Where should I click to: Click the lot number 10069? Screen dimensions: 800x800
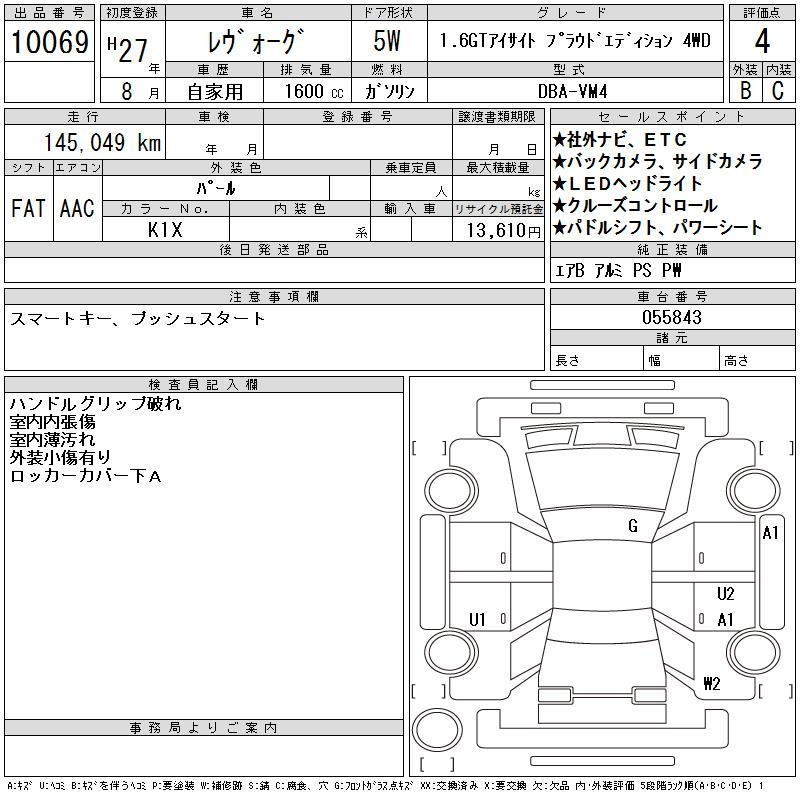[x=49, y=43]
